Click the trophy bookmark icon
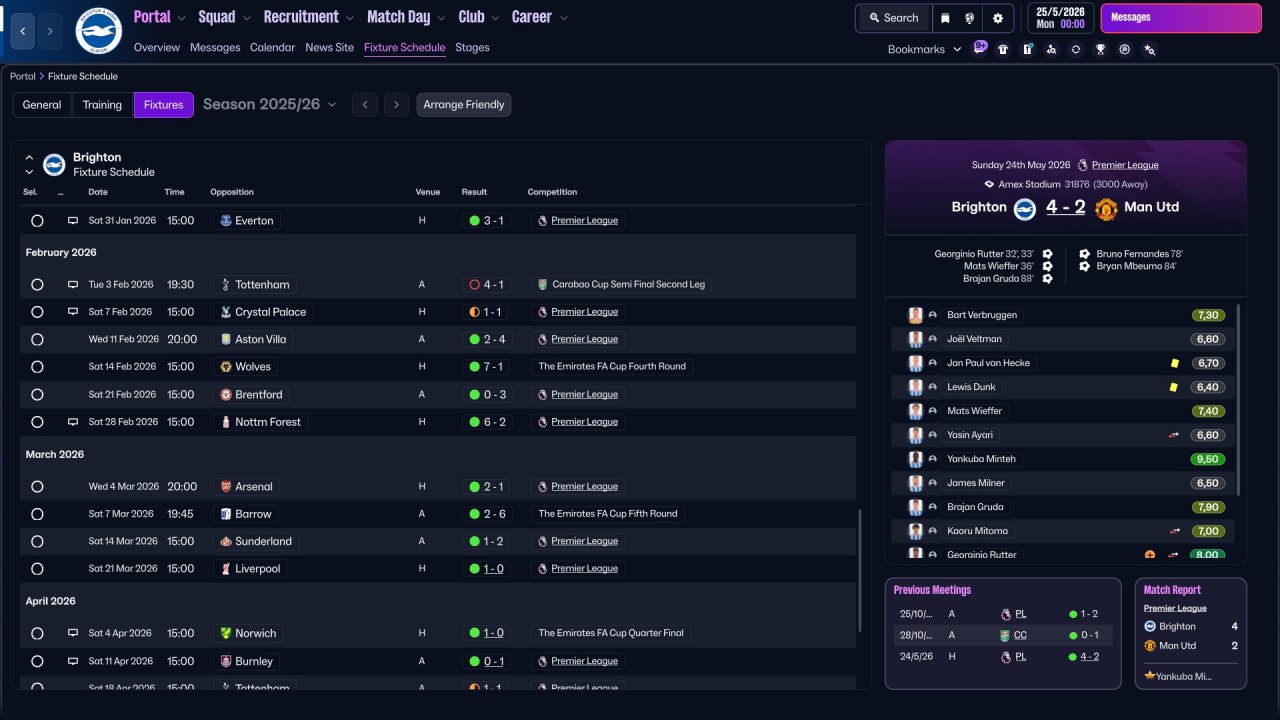 [x=1100, y=49]
